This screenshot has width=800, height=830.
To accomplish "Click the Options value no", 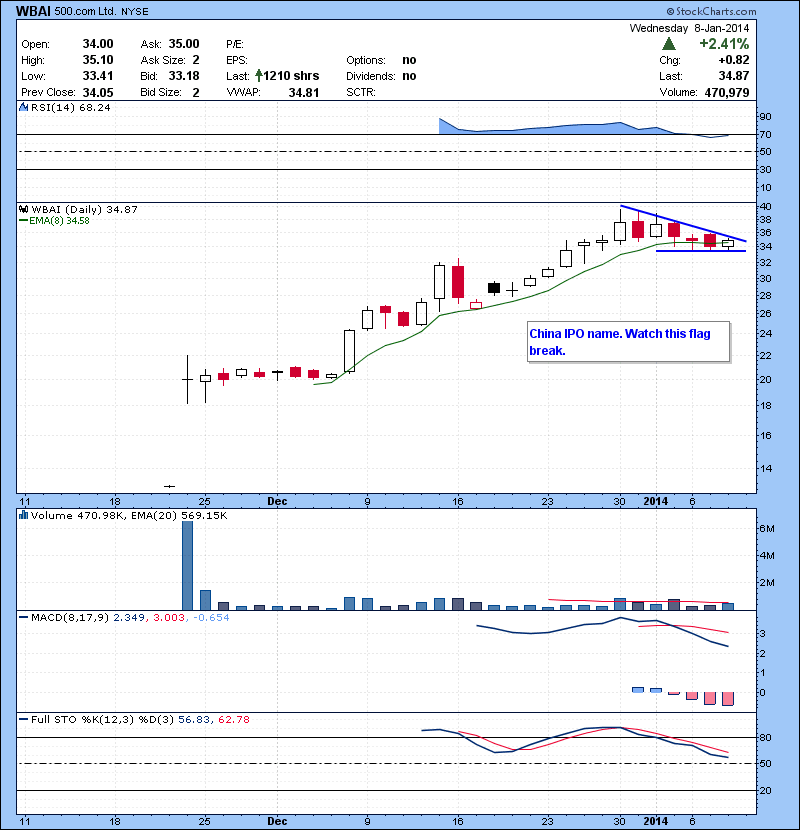I will pos(409,60).
